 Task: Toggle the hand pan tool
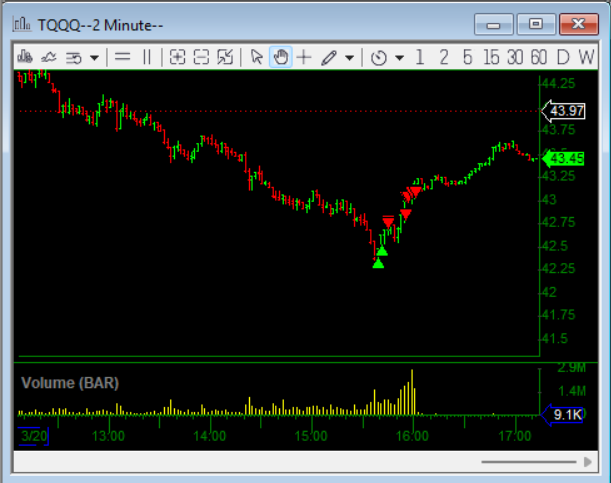281,57
